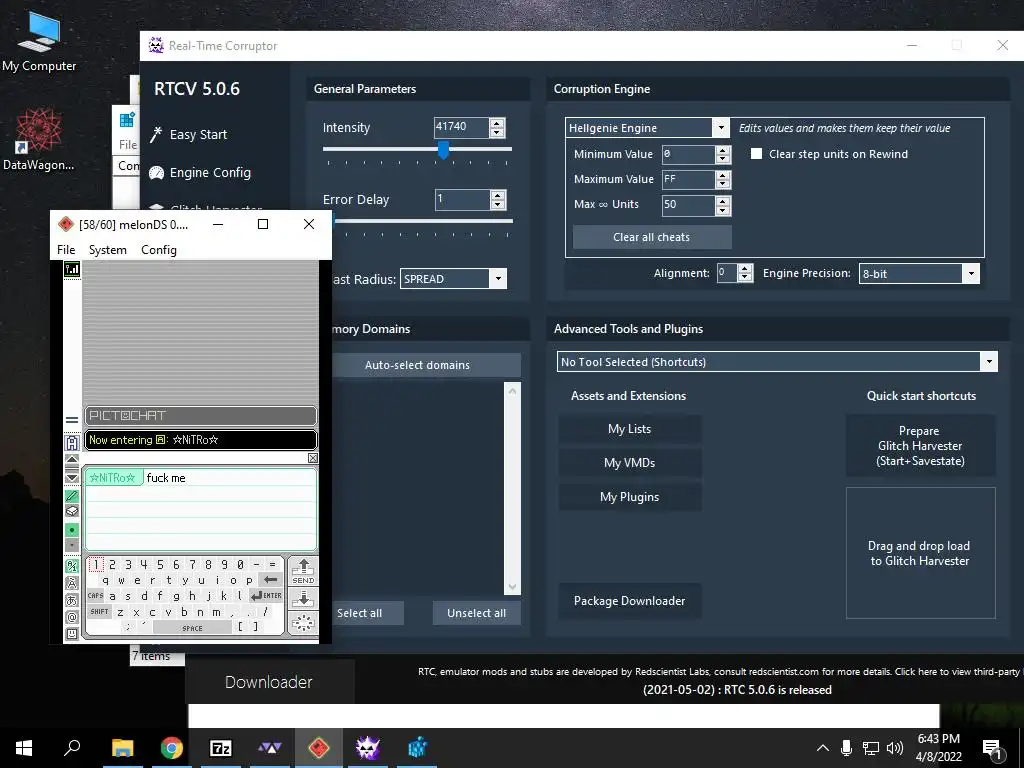Switch to the Japanese kana keyboard icon

tap(72, 600)
